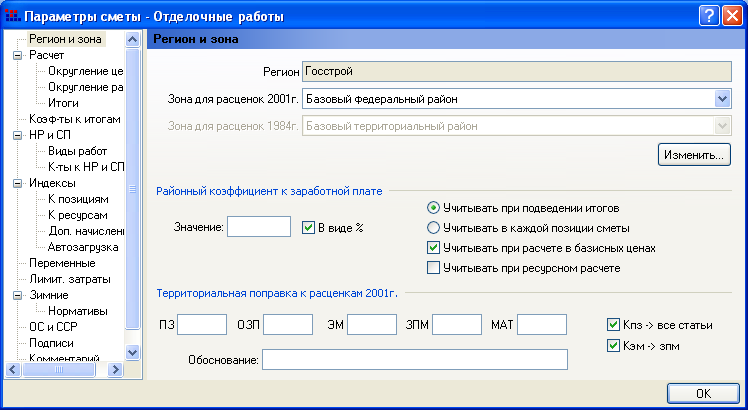Open the Автозагрузка tree item
This screenshot has height=410, width=748.
click(83, 247)
